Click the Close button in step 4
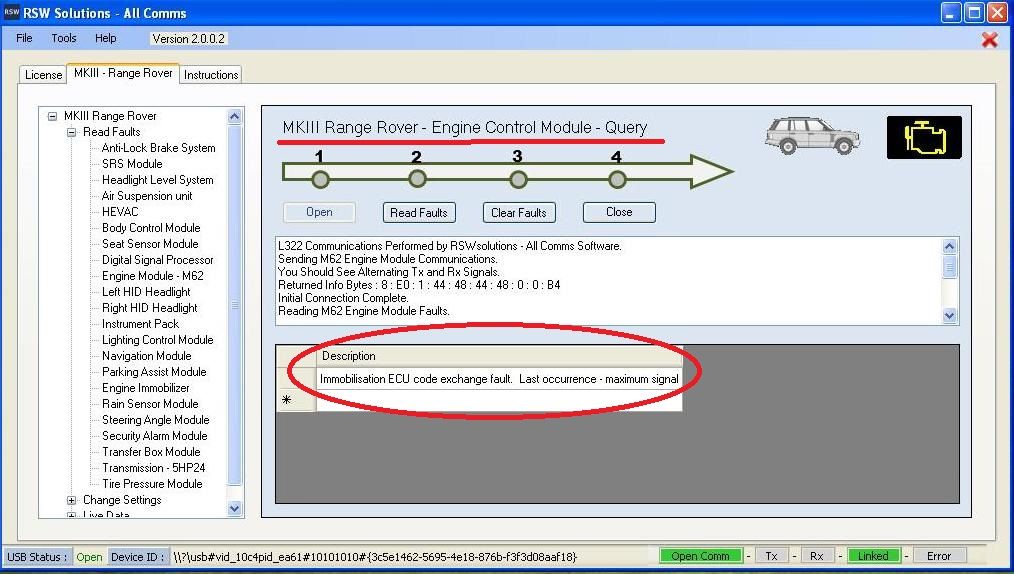This screenshot has width=1014, height=574. (x=619, y=212)
